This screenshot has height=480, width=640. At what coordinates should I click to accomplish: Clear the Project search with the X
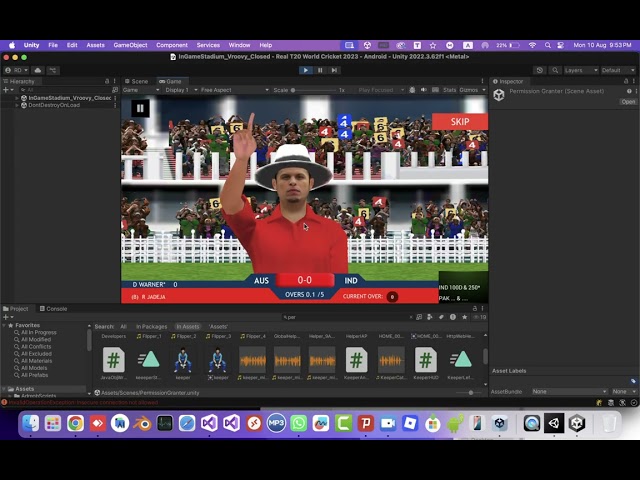pyautogui.click(x=410, y=317)
